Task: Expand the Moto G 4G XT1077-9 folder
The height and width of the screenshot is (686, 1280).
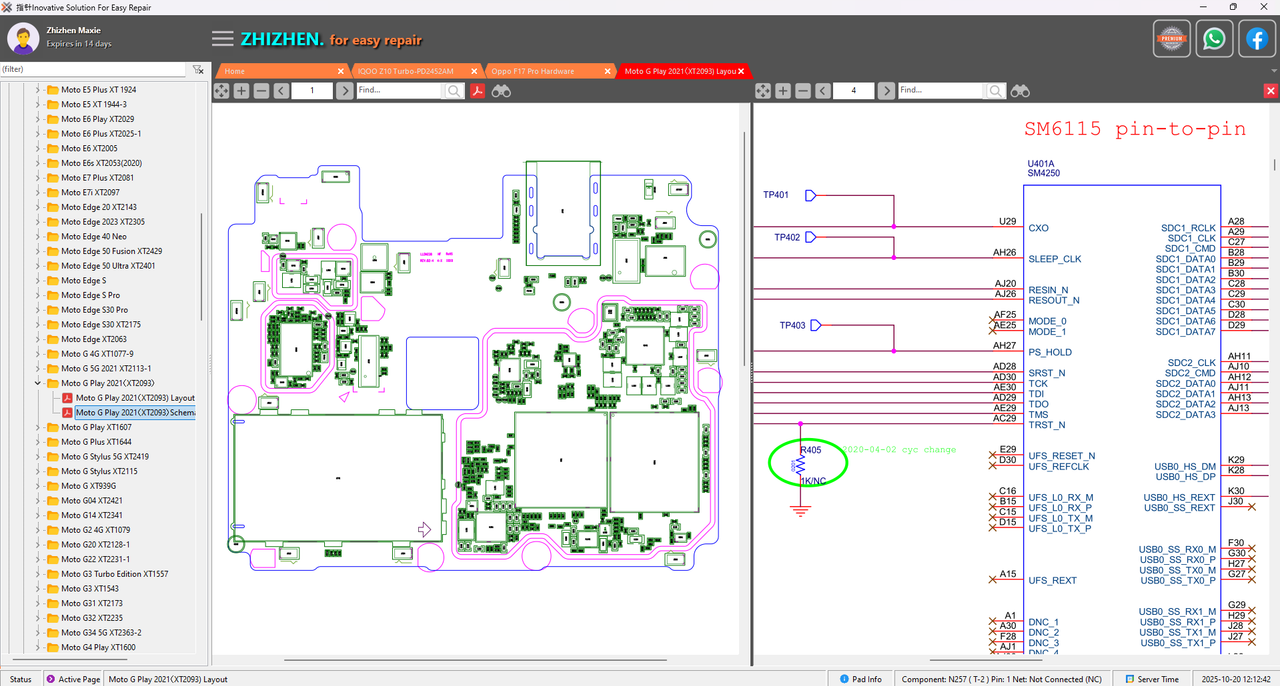Action: [x=38, y=354]
